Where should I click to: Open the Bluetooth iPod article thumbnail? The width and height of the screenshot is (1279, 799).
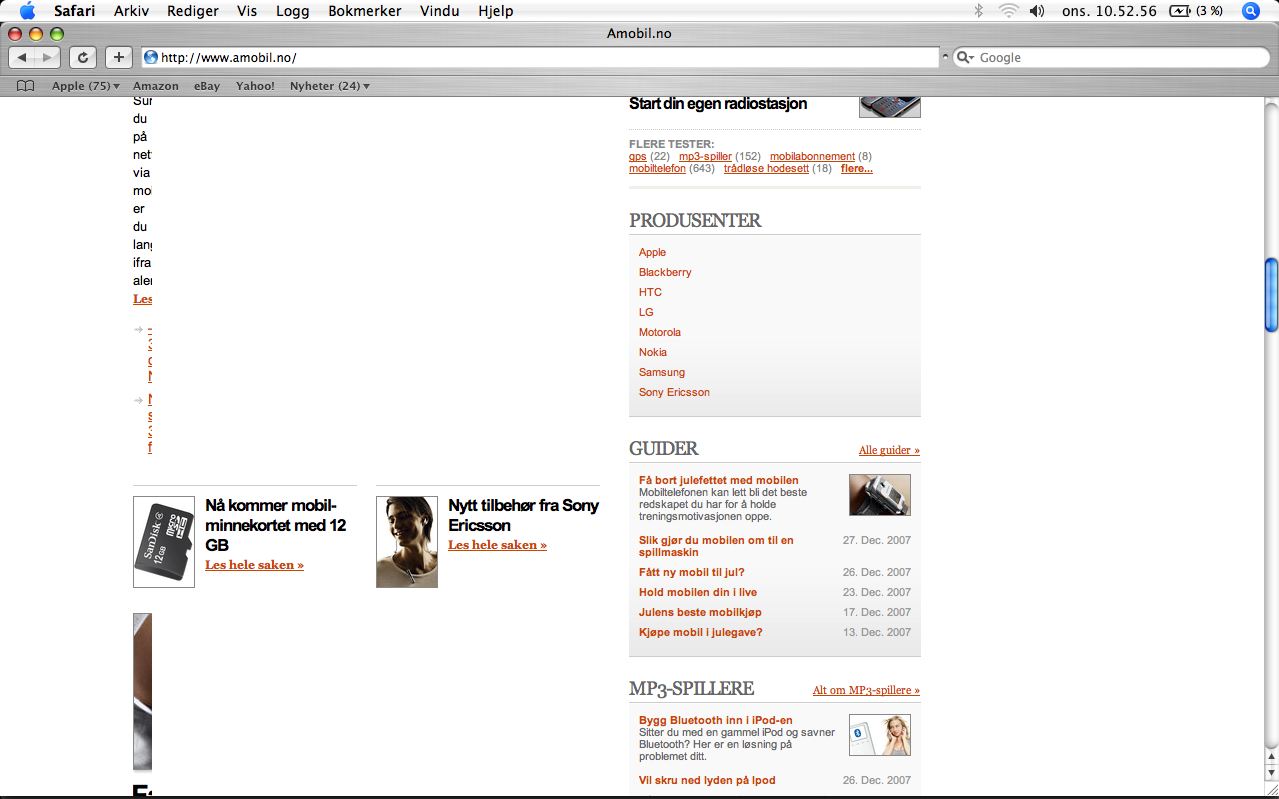[880, 735]
